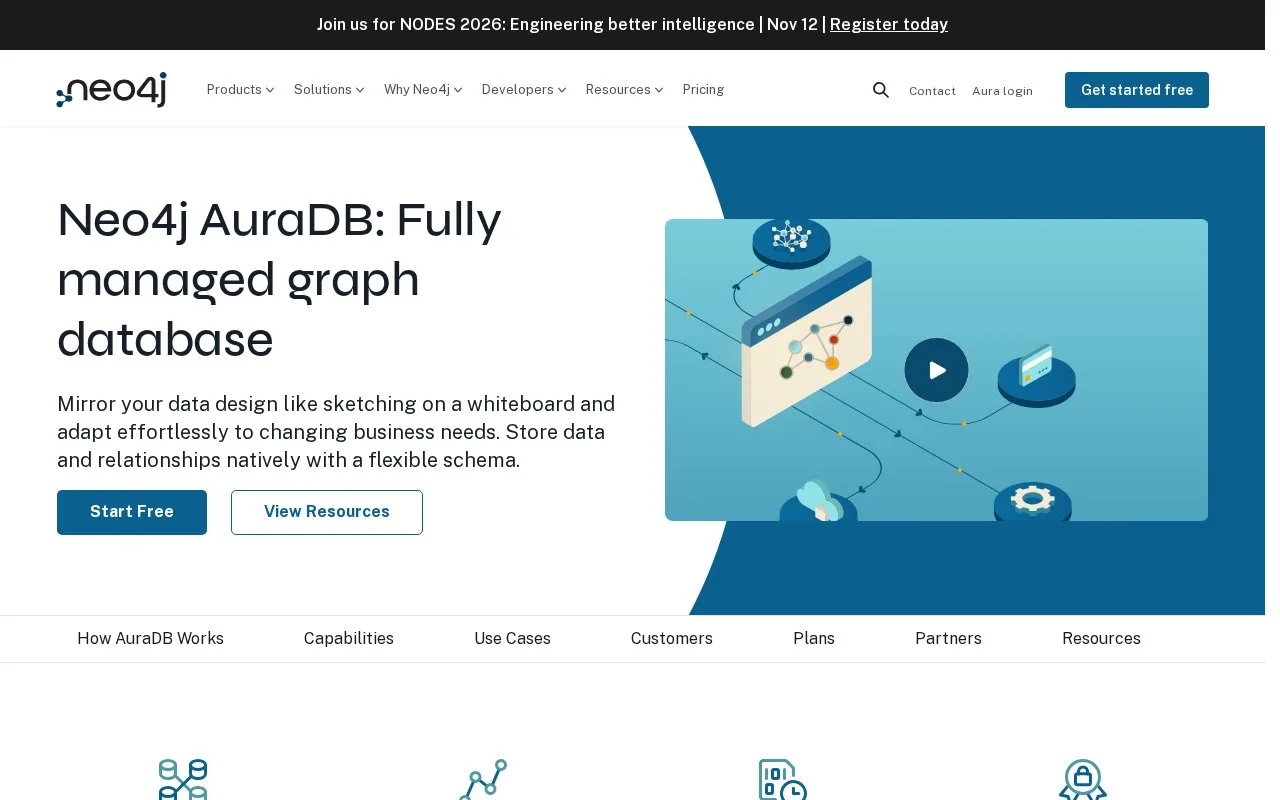Expand the Solutions dropdown
The image size is (1280, 800).
point(329,90)
